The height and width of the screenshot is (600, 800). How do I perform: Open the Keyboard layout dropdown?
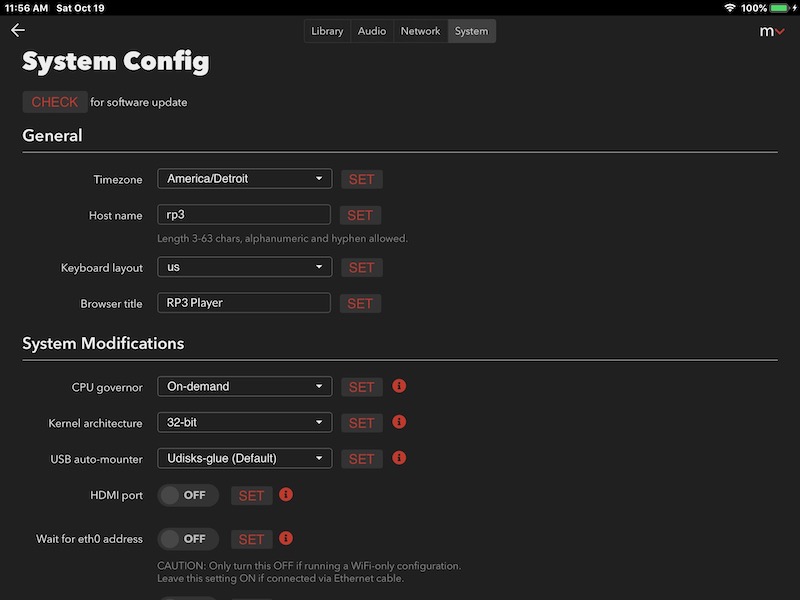coord(244,267)
